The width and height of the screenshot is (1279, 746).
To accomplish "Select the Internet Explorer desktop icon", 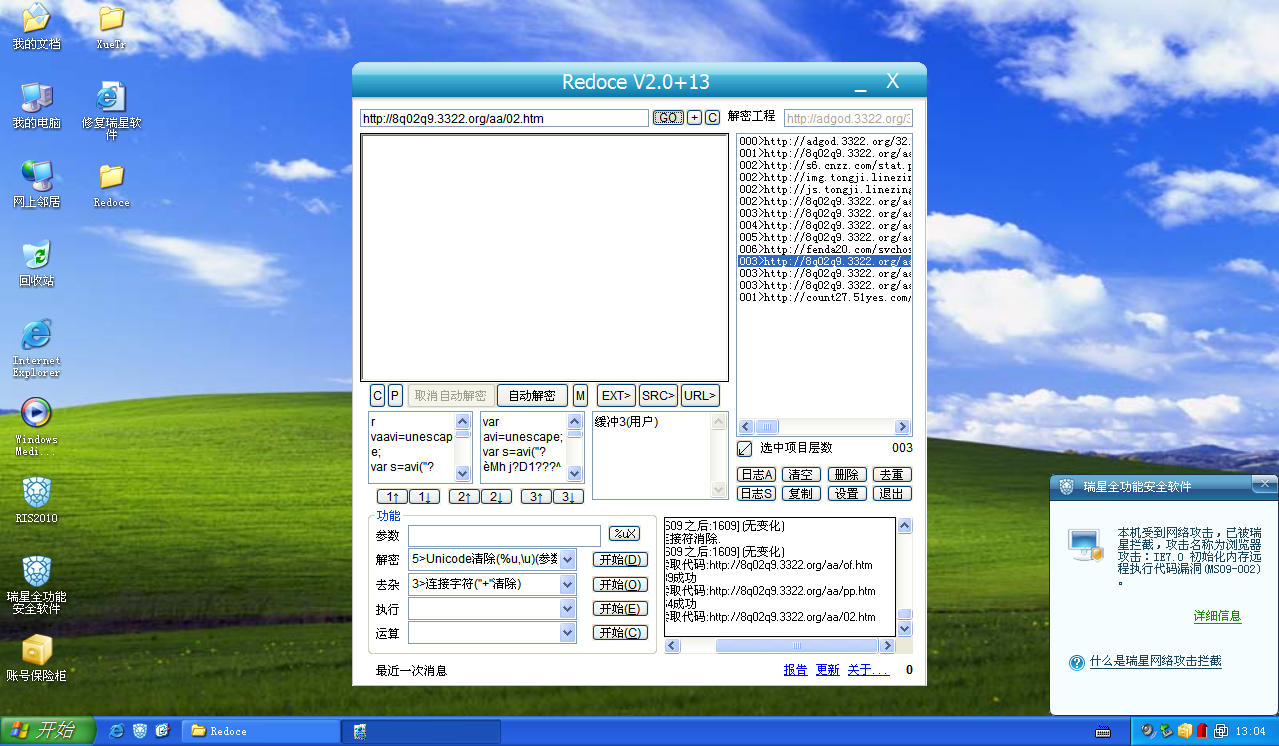I will [x=36, y=348].
